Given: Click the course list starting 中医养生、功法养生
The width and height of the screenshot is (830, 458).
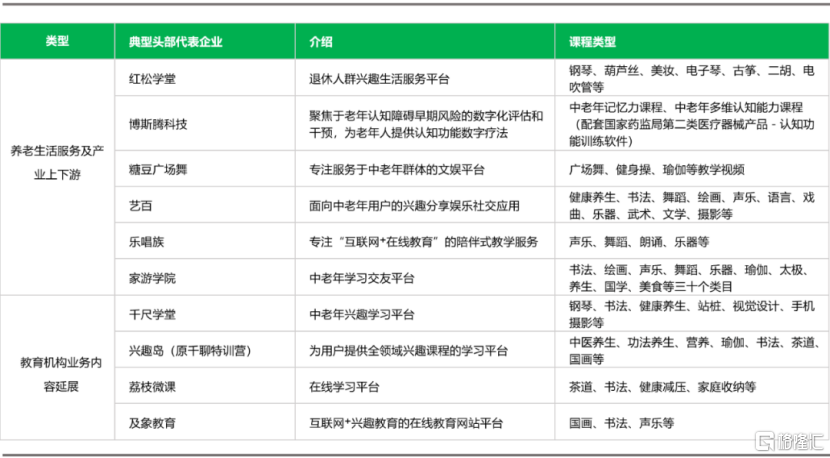Looking at the screenshot, I should tap(694, 351).
